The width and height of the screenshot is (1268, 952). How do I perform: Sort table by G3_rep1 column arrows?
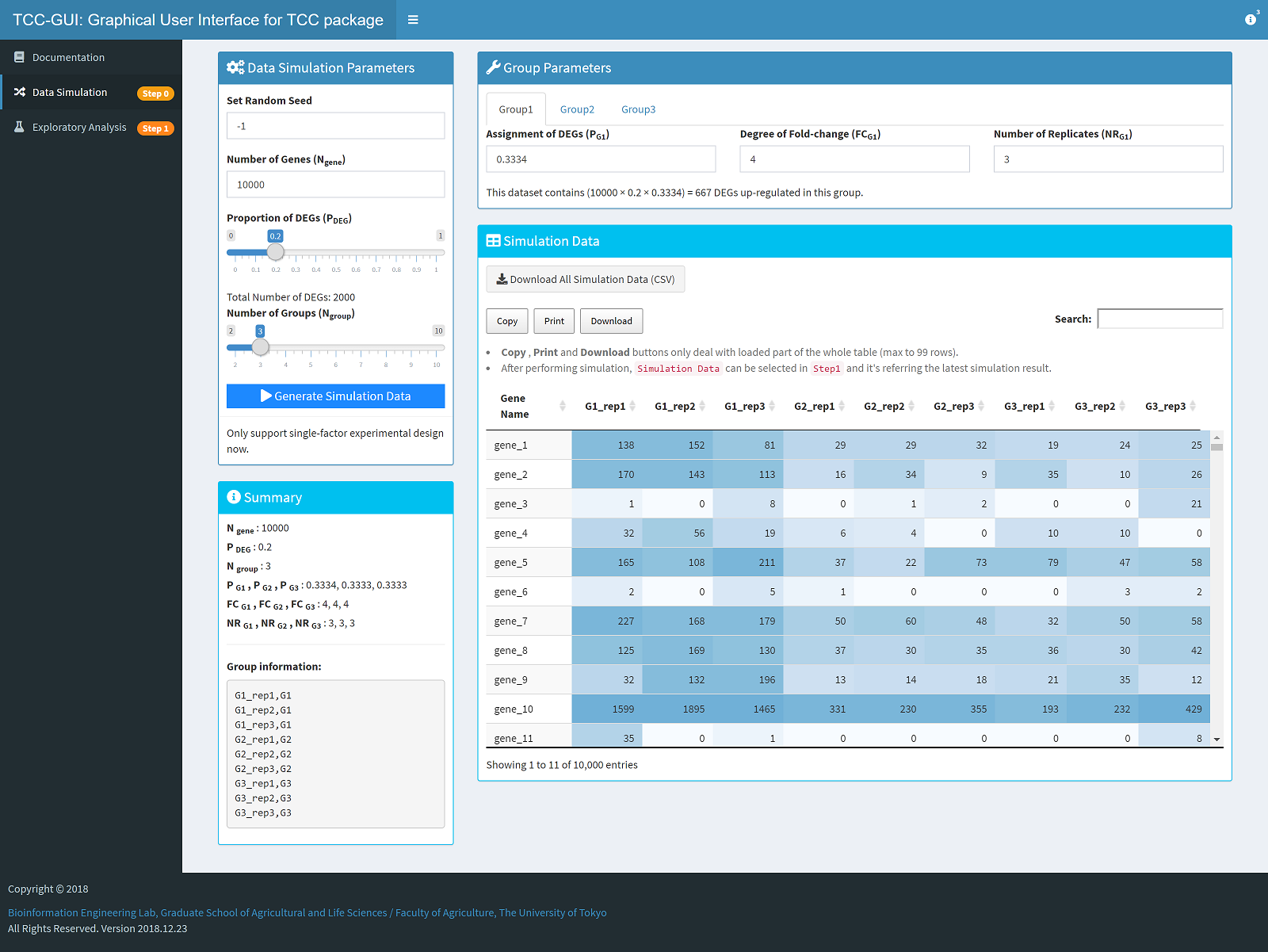point(1052,406)
